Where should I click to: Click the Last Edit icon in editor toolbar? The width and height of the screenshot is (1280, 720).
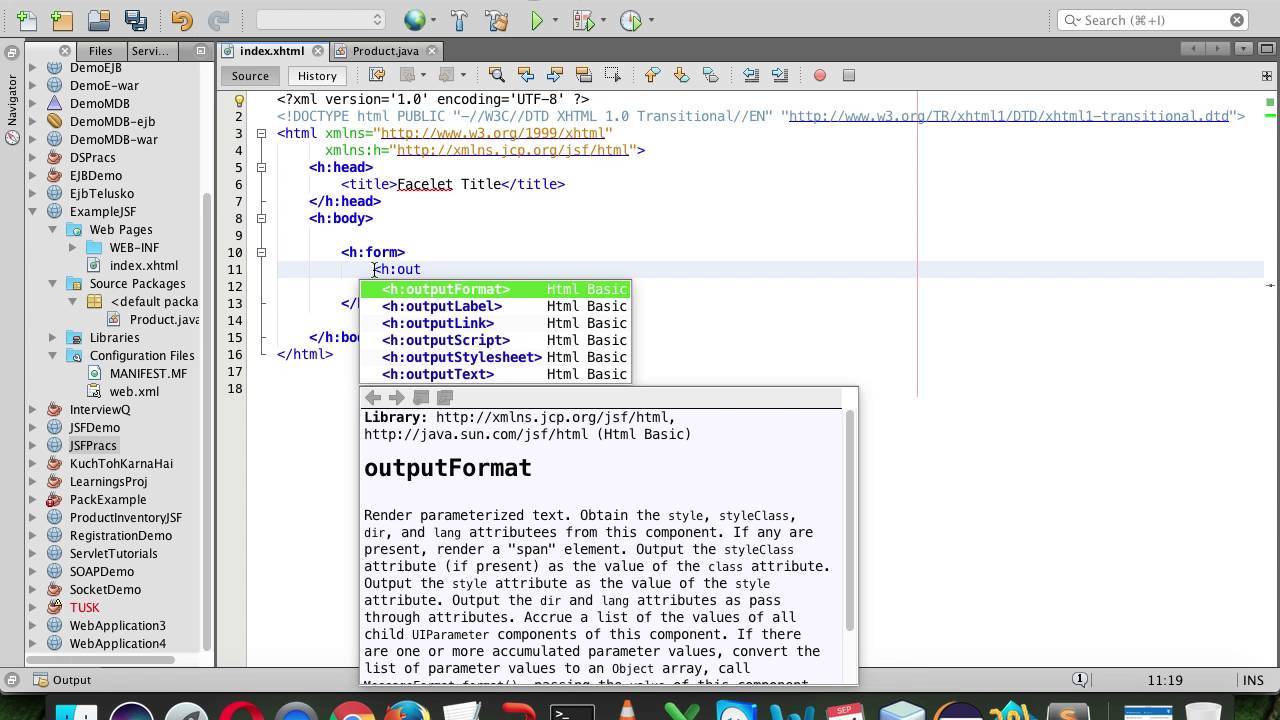pos(377,75)
